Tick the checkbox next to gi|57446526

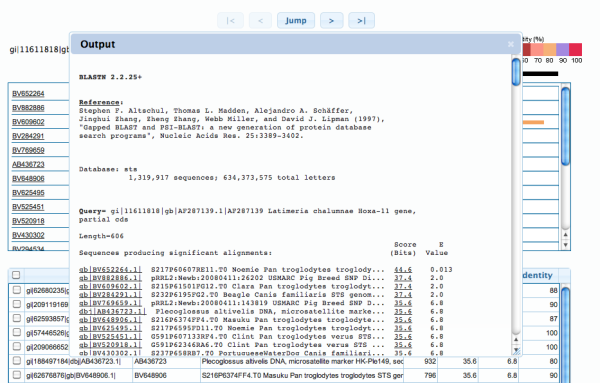(16, 332)
